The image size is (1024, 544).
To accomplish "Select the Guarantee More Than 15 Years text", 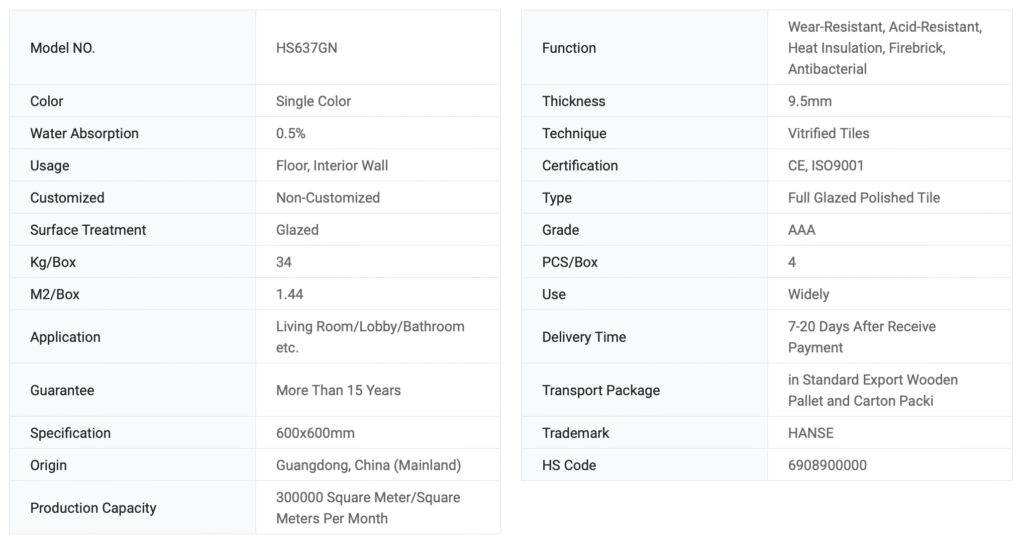I will tap(338, 390).
